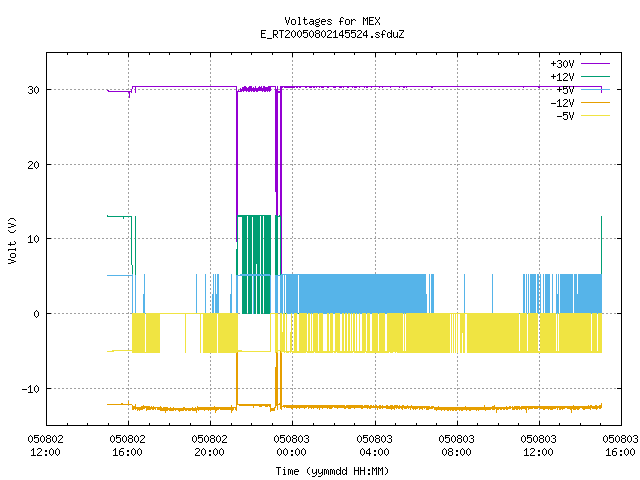Select the filename E_RT20050802145524.sfduZ subtitle

coord(332,34)
